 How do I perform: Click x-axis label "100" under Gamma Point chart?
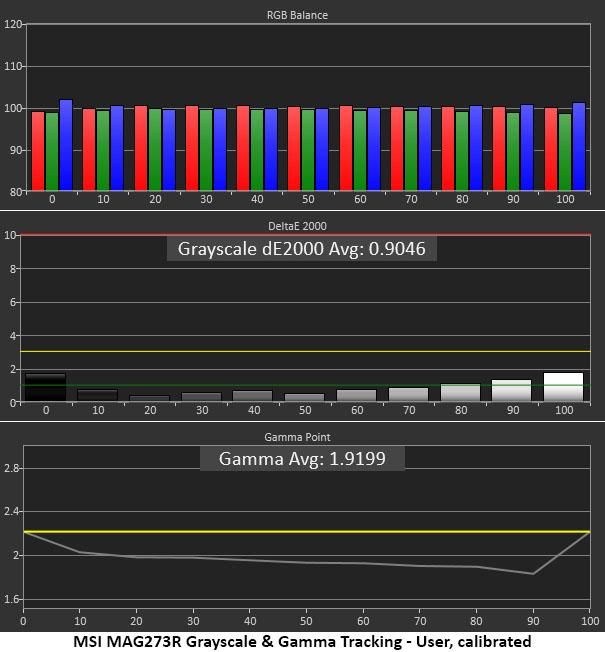pyautogui.click(x=590, y=621)
